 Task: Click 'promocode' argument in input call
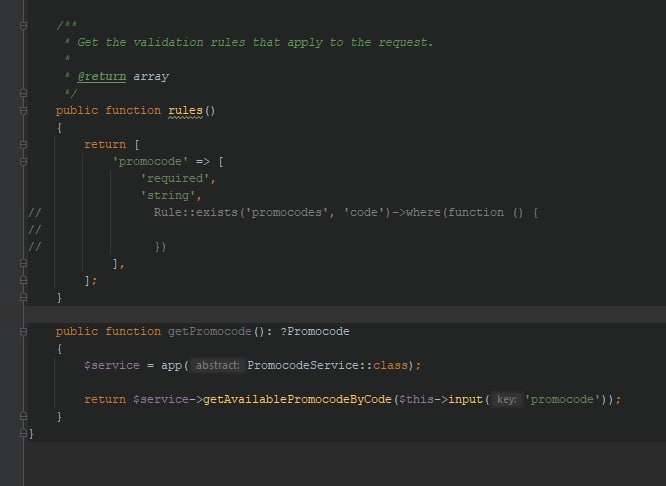562,399
